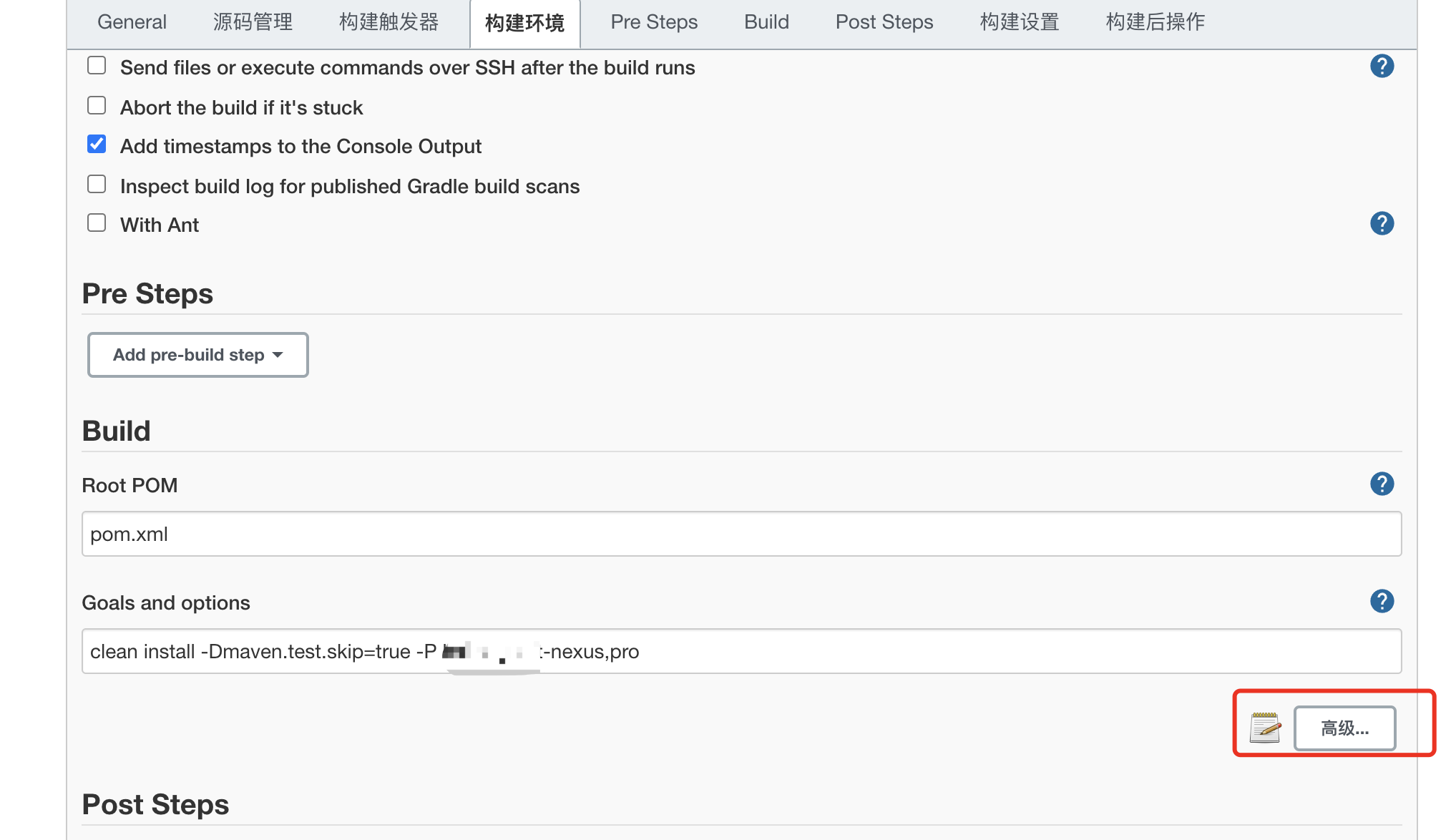
Task: Click help icon next to Root POM
Action: 1382,484
